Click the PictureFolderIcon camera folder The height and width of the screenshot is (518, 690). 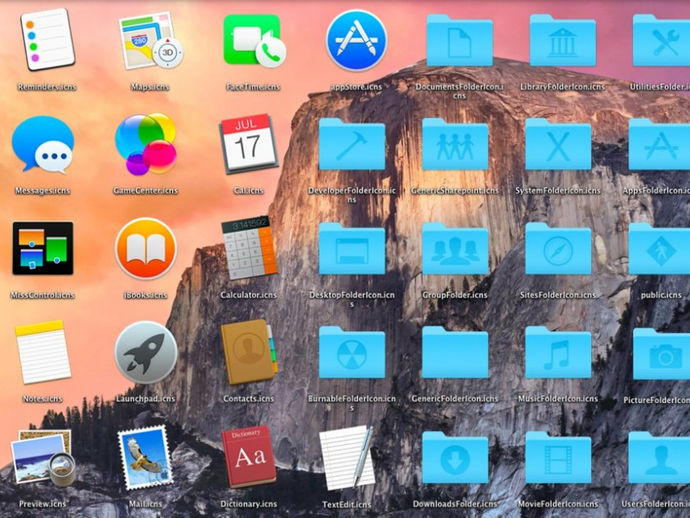click(x=661, y=354)
